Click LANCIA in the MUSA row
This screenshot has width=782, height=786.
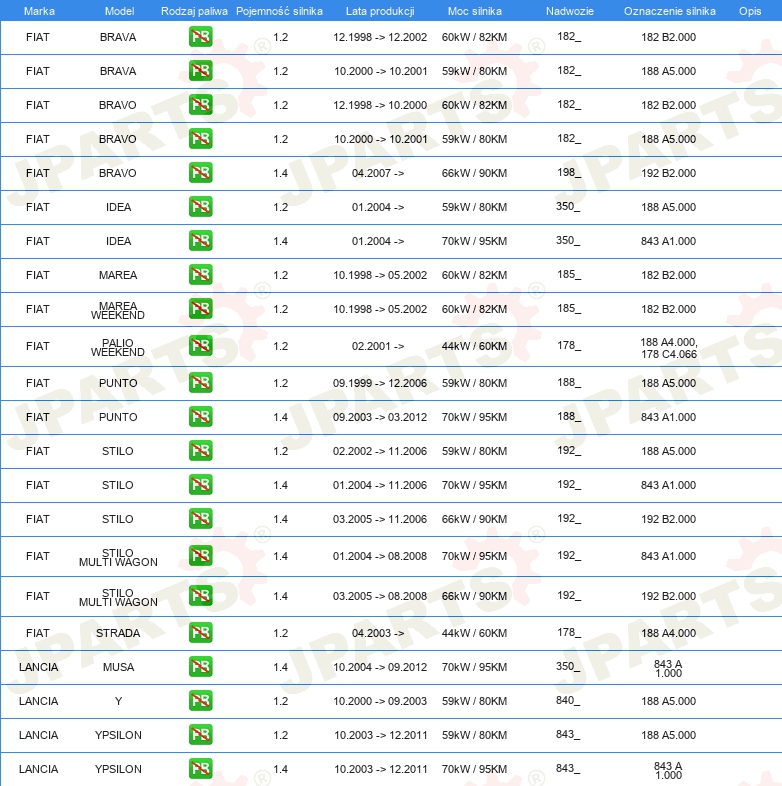tap(39, 667)
